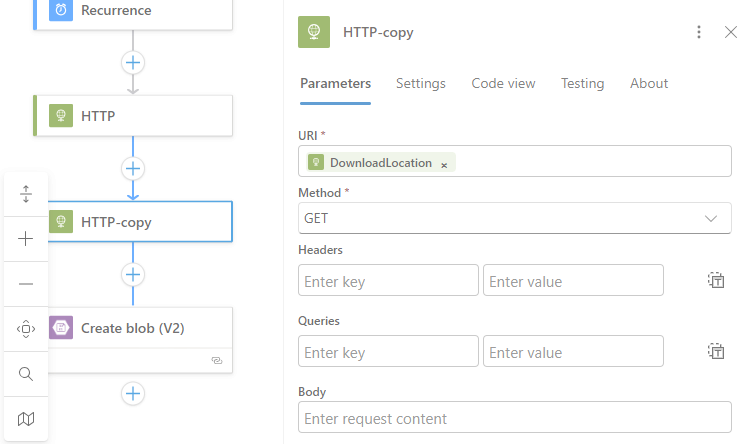Add a step after Create blob (V2)
The width and height of the screenshot is (739, 444).
133,394
